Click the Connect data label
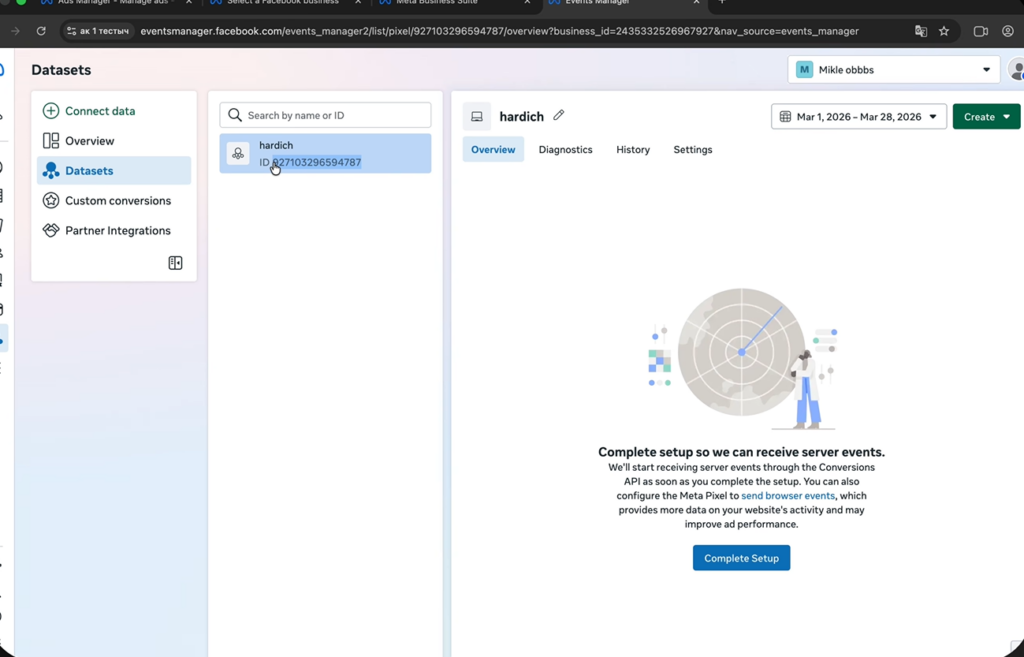Image resolution: width=1024 pixels, height=657 pixels. 100,111
